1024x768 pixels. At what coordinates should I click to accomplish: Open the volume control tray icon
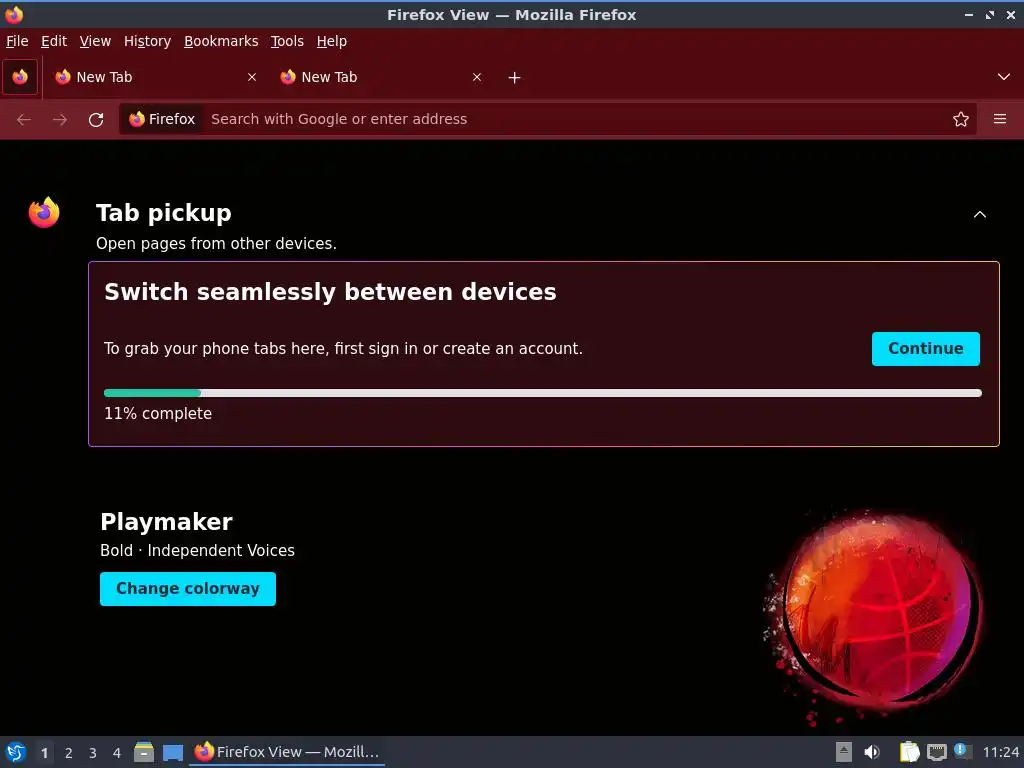(x=872, y=752)
